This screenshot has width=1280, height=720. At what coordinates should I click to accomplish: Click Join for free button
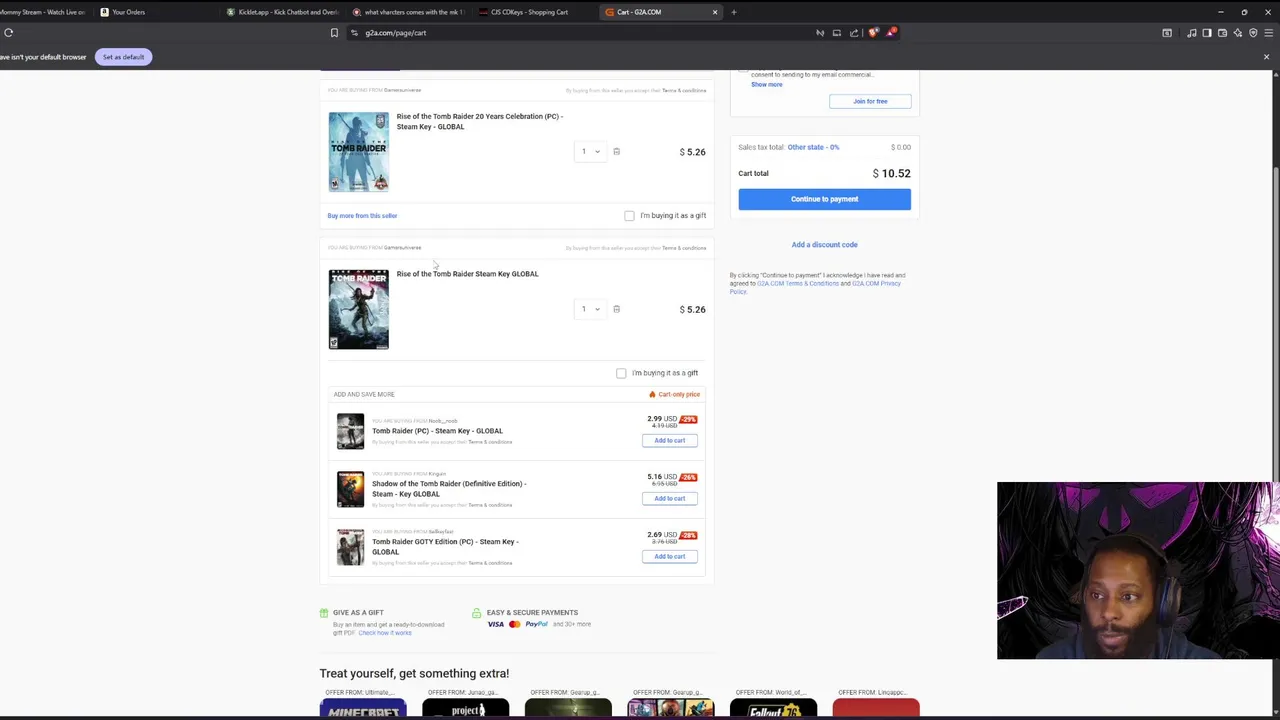pyautogui.click(x=870, y=101)
